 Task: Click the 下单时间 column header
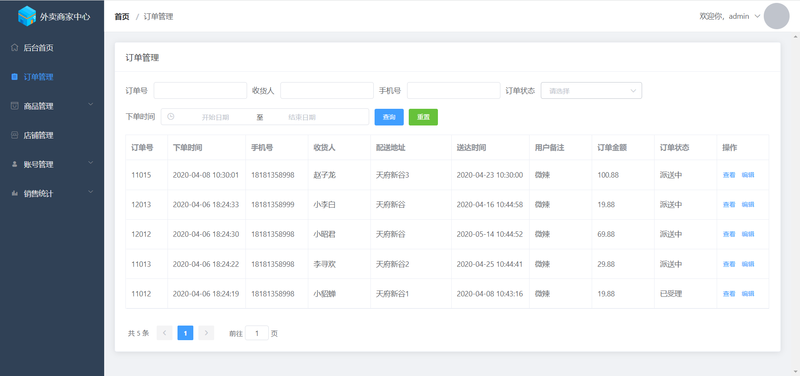coord(187,147)
